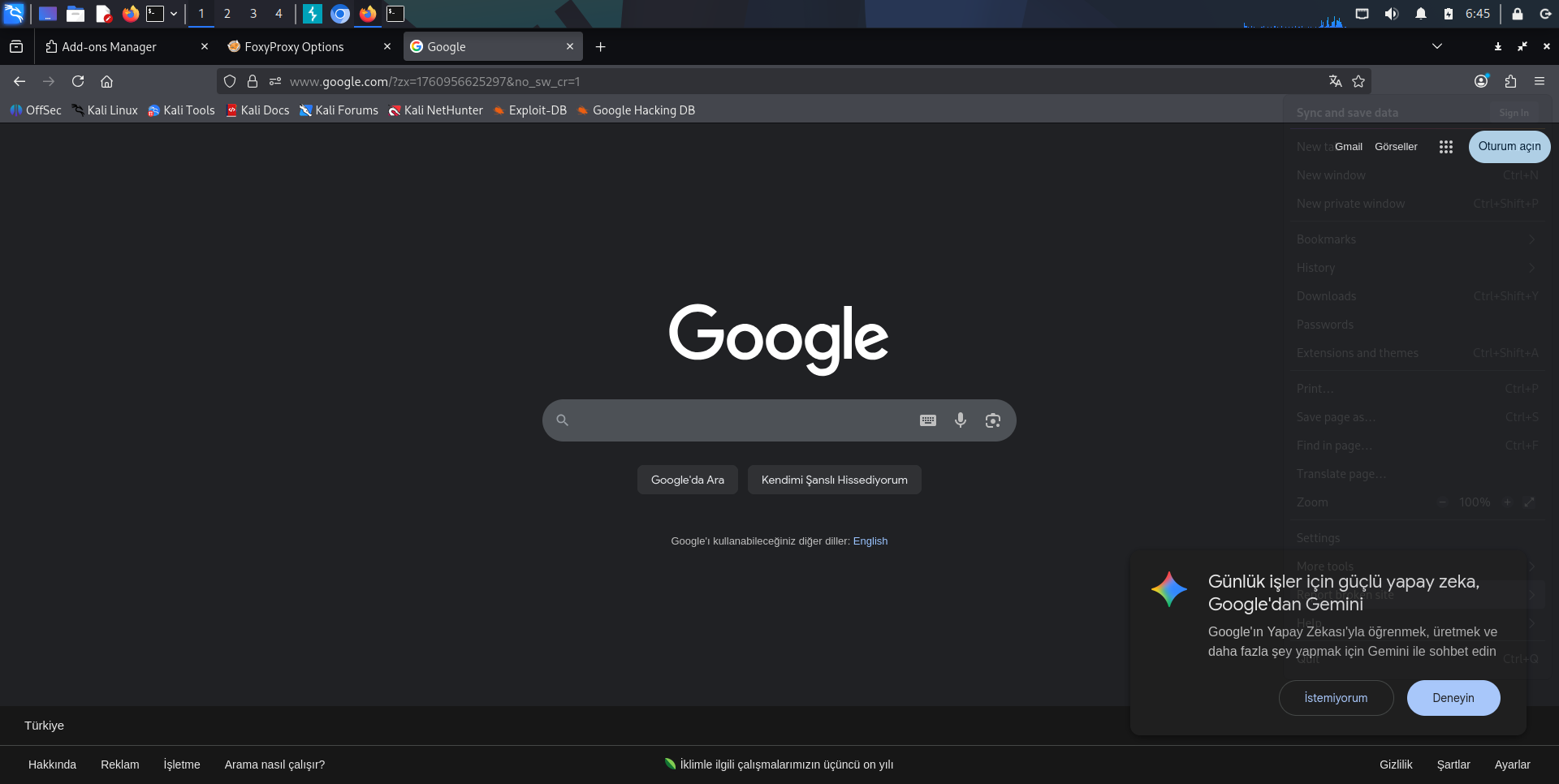Screen dimensions: 1559x784
Task: Click the translate page icon in the address bar
Action: click(x=1335, y=81)
